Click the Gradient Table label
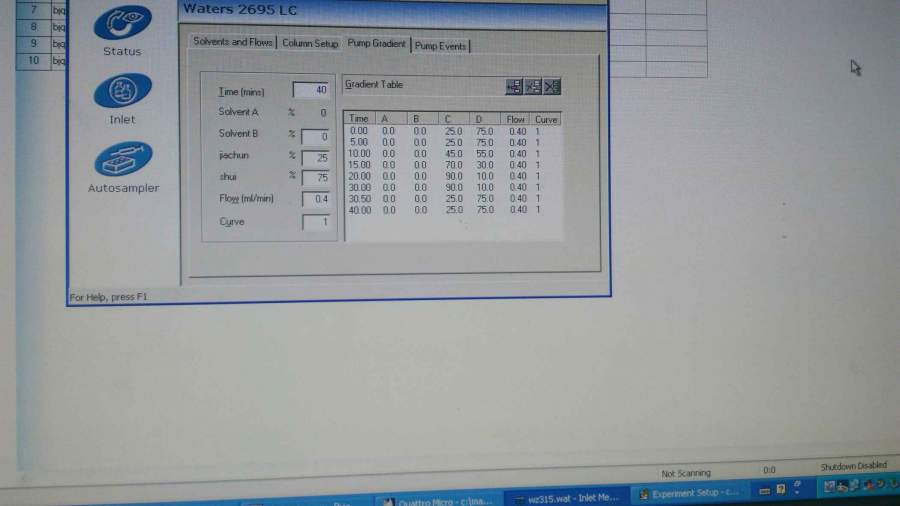Image resolution: width=900 pixels, height=506 pixels. pyautogui.click(x=374, y=84)
